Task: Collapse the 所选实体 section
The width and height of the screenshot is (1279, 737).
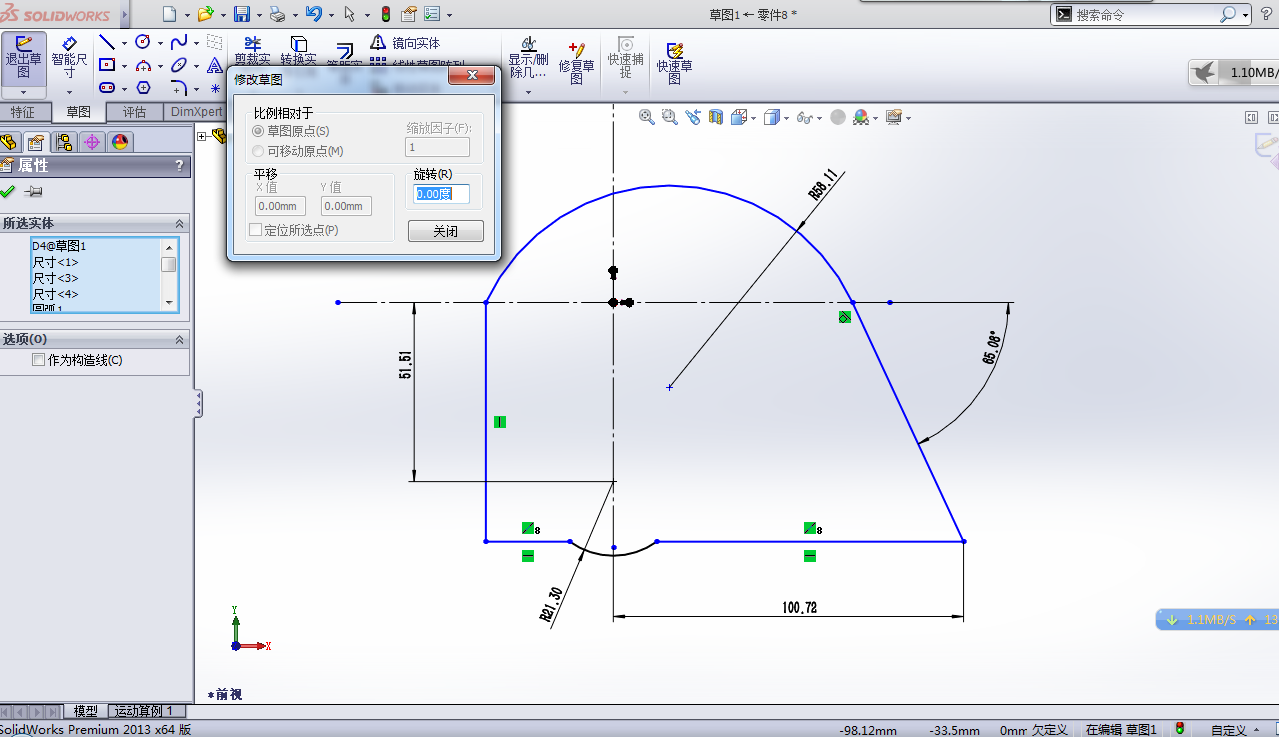Action: pyautogui.click(x=179, y=223)
